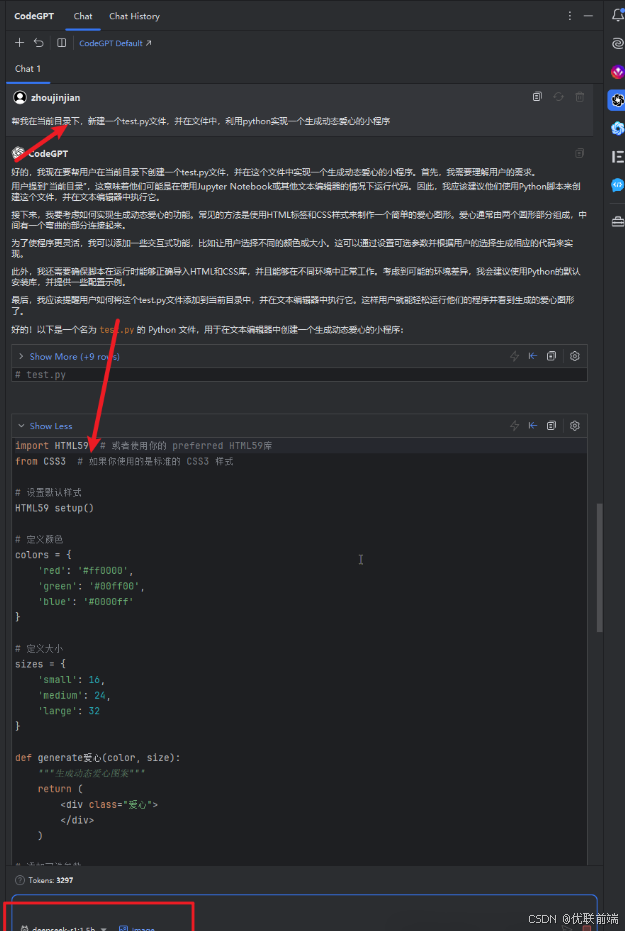
Task: Click the '<div class="爱心">' code line
Action: [109, 805]
